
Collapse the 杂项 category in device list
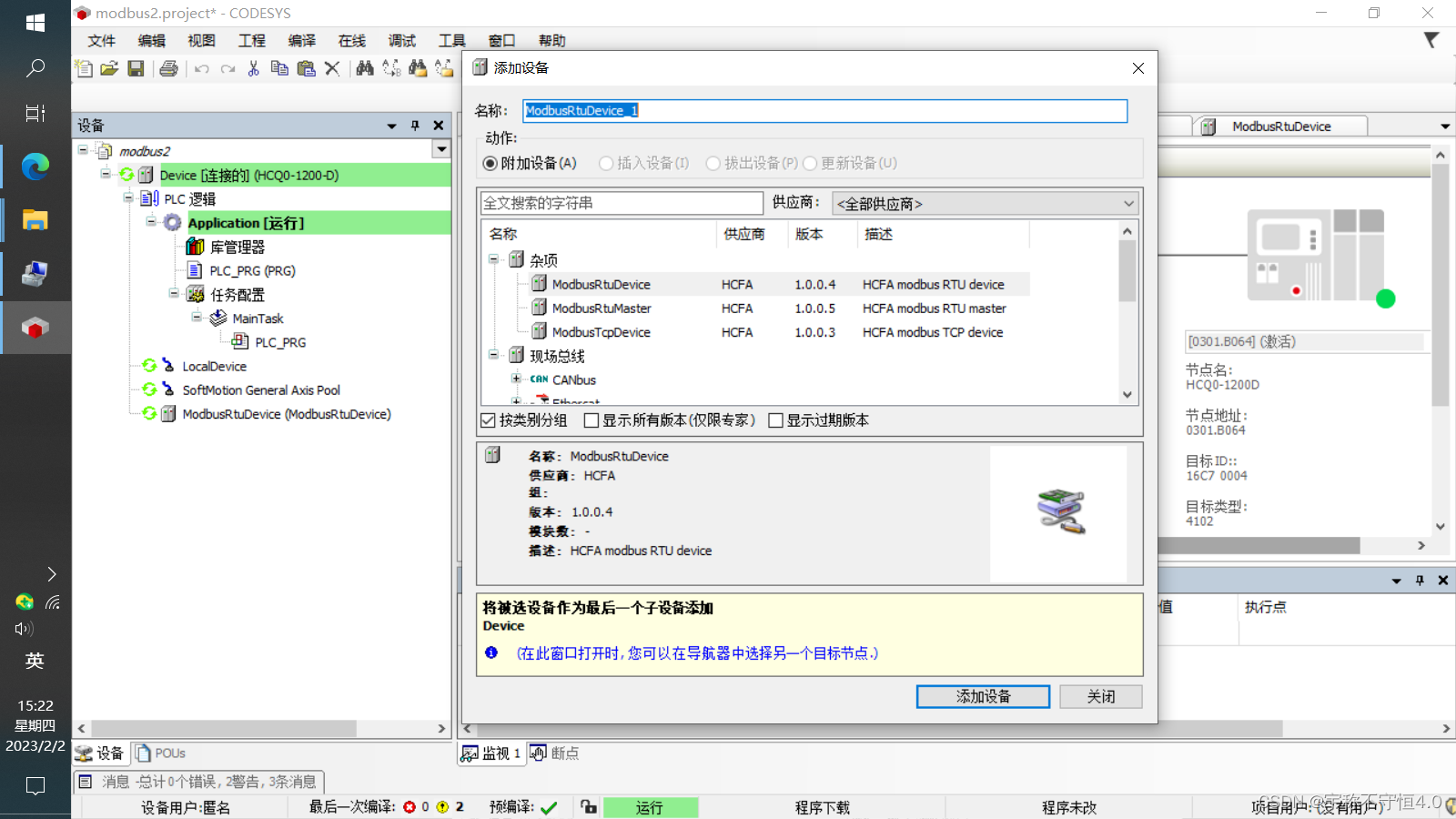coord(494,259)
